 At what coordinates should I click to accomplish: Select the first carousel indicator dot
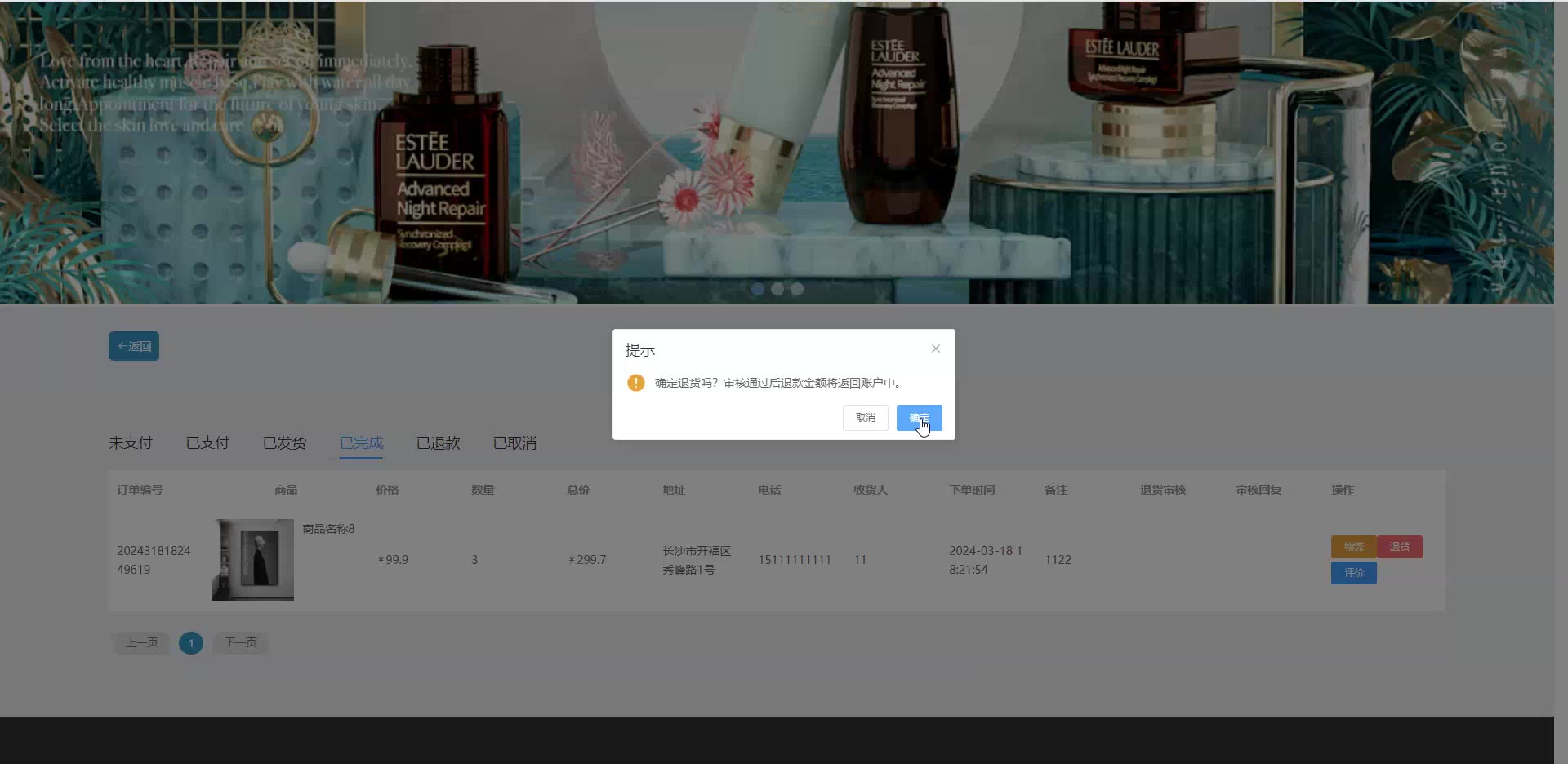pyautogui.click(x=758, y=289)
